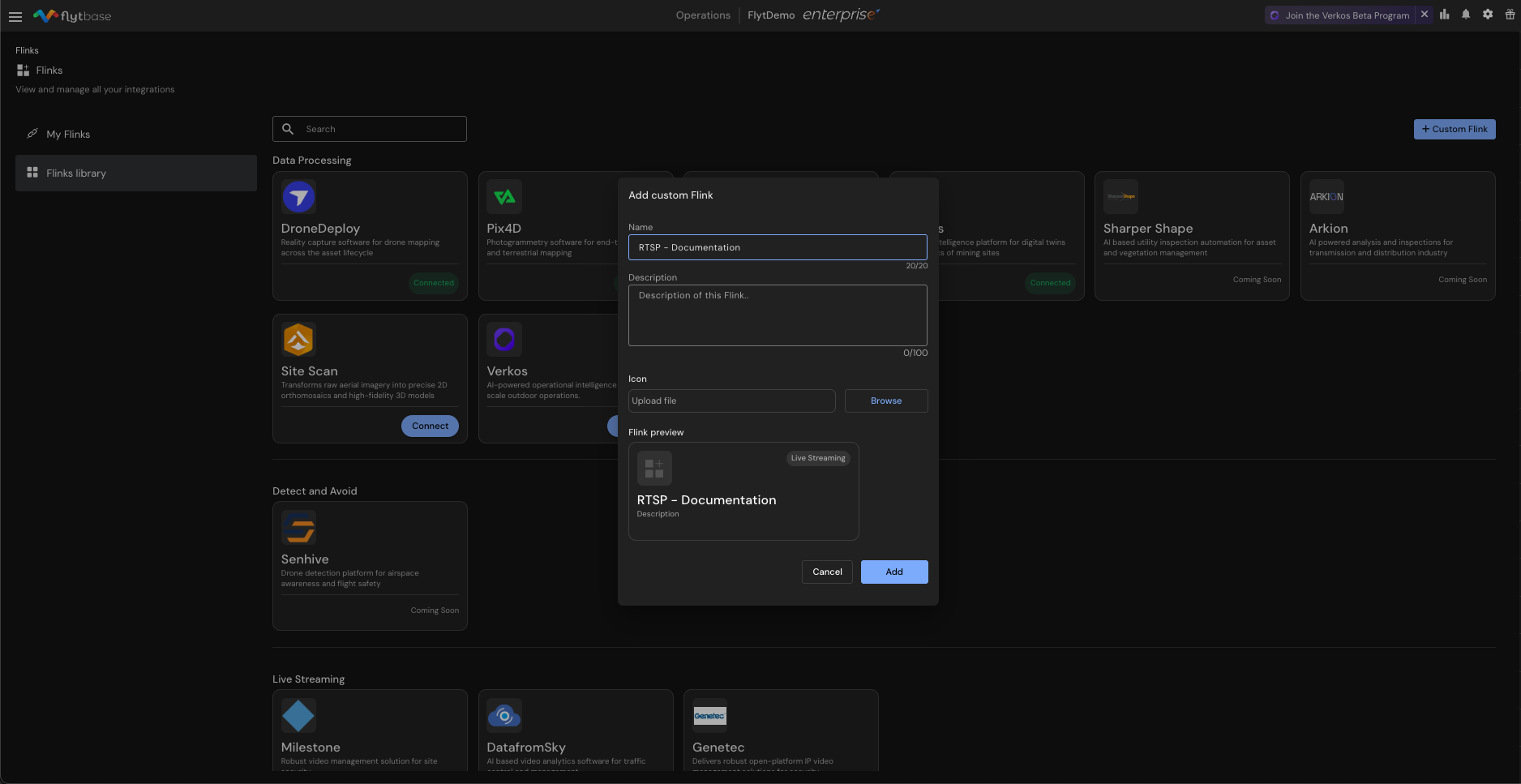Click the Site Scan logo icon

298,340
